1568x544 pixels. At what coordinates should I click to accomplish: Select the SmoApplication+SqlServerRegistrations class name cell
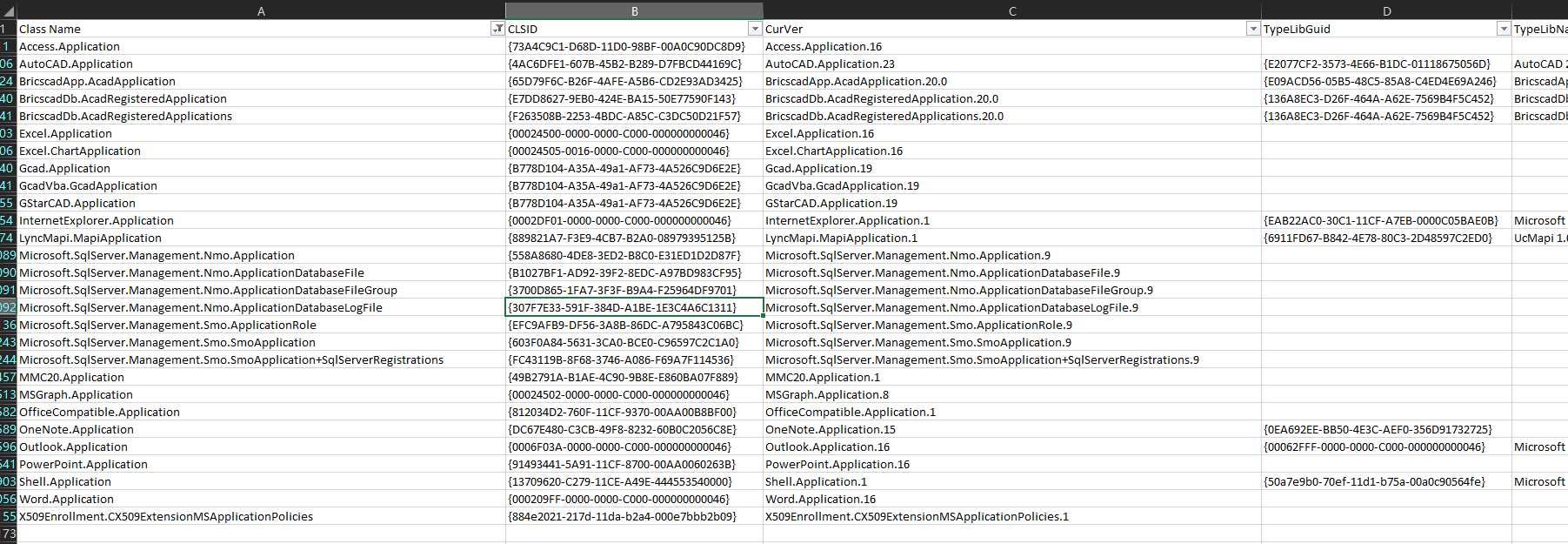(261, 359)
